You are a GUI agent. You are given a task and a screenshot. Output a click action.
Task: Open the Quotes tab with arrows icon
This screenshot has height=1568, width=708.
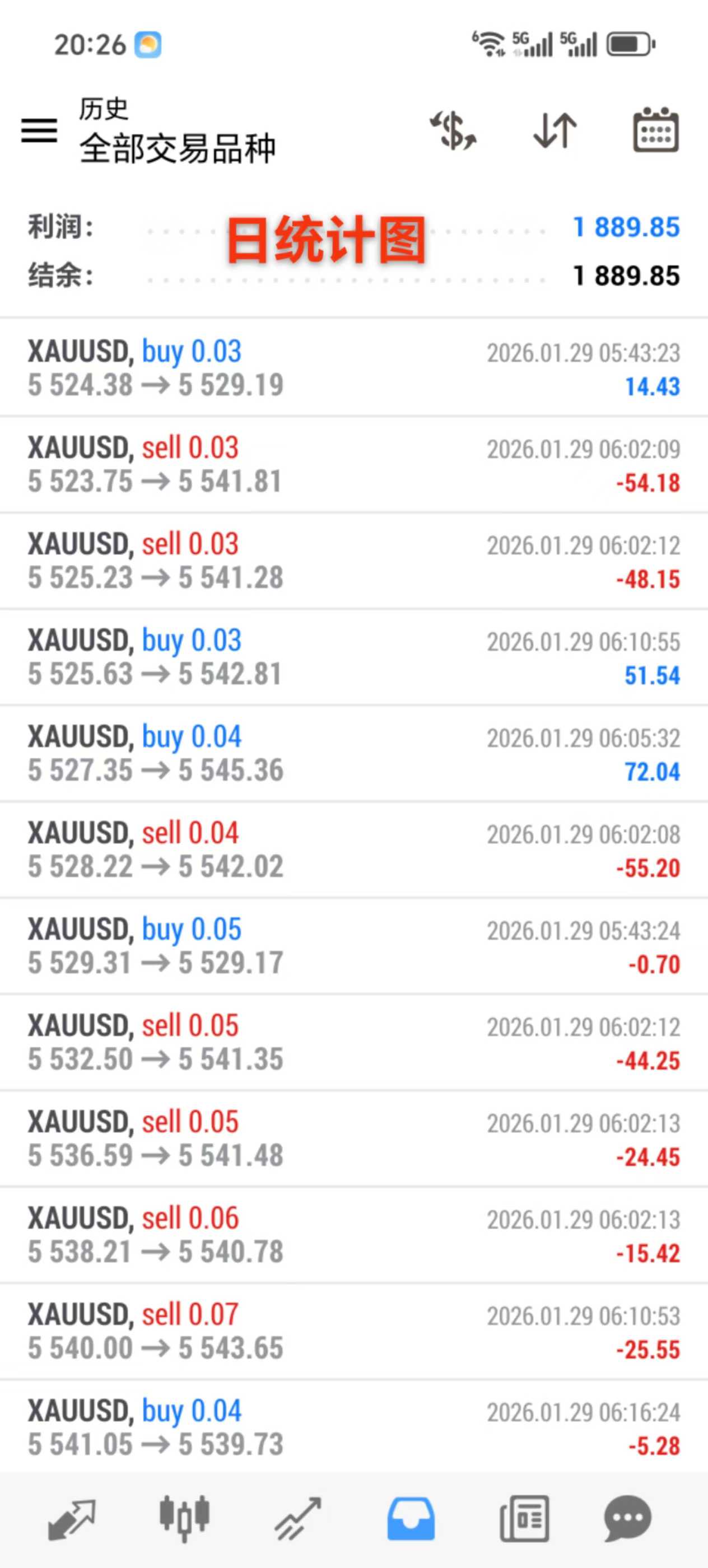click(x=71, y=1519)
